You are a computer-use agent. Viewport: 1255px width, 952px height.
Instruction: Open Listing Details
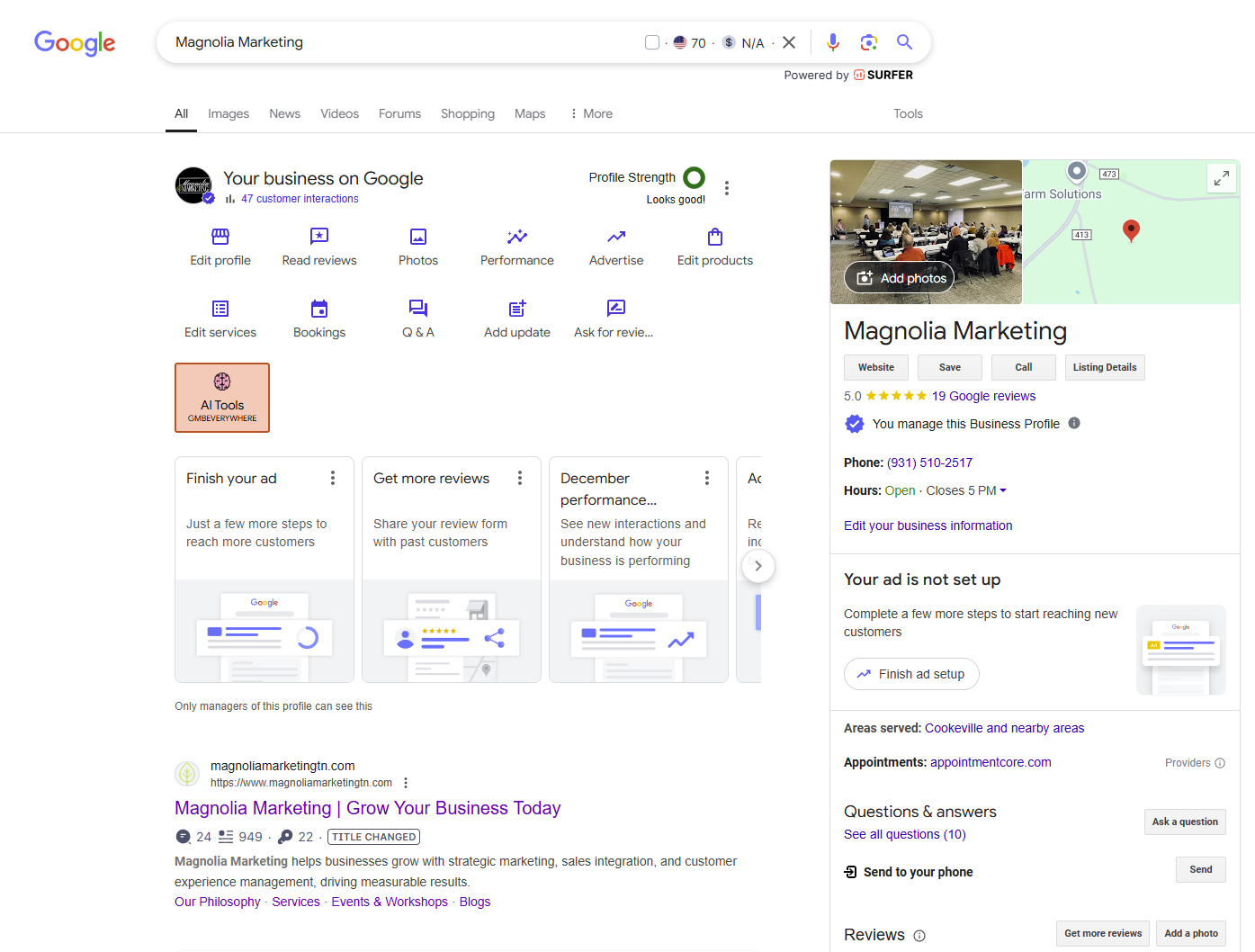tap(1105, 367)
